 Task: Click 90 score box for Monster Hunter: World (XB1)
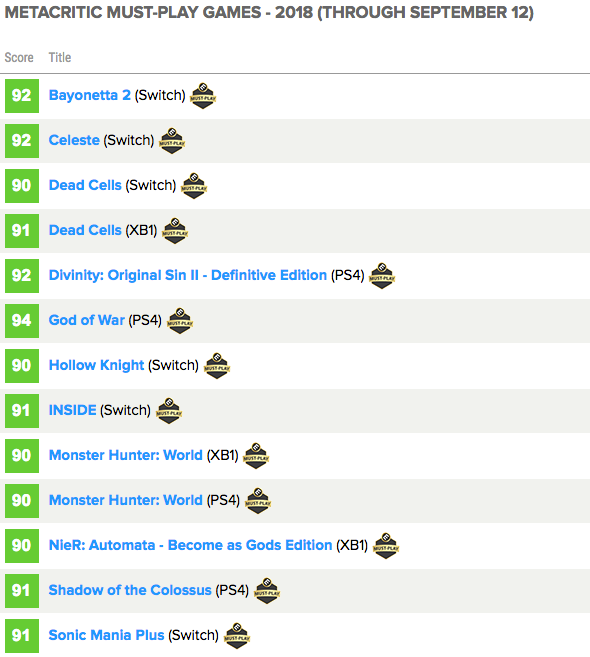22,456
